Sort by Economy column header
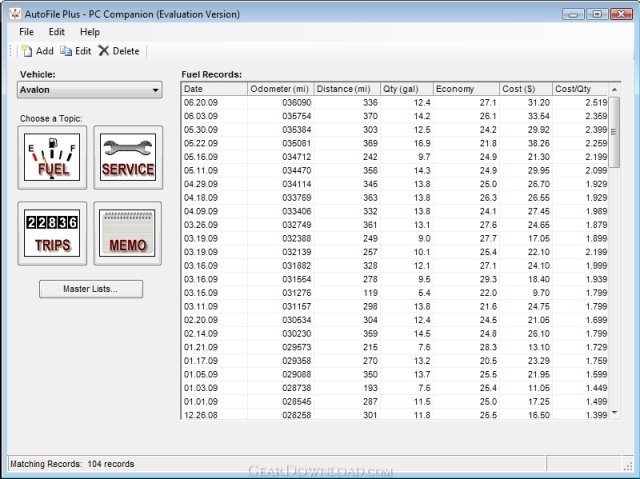Viewport: 640px width, 479px height. click(x=466, y=89)
